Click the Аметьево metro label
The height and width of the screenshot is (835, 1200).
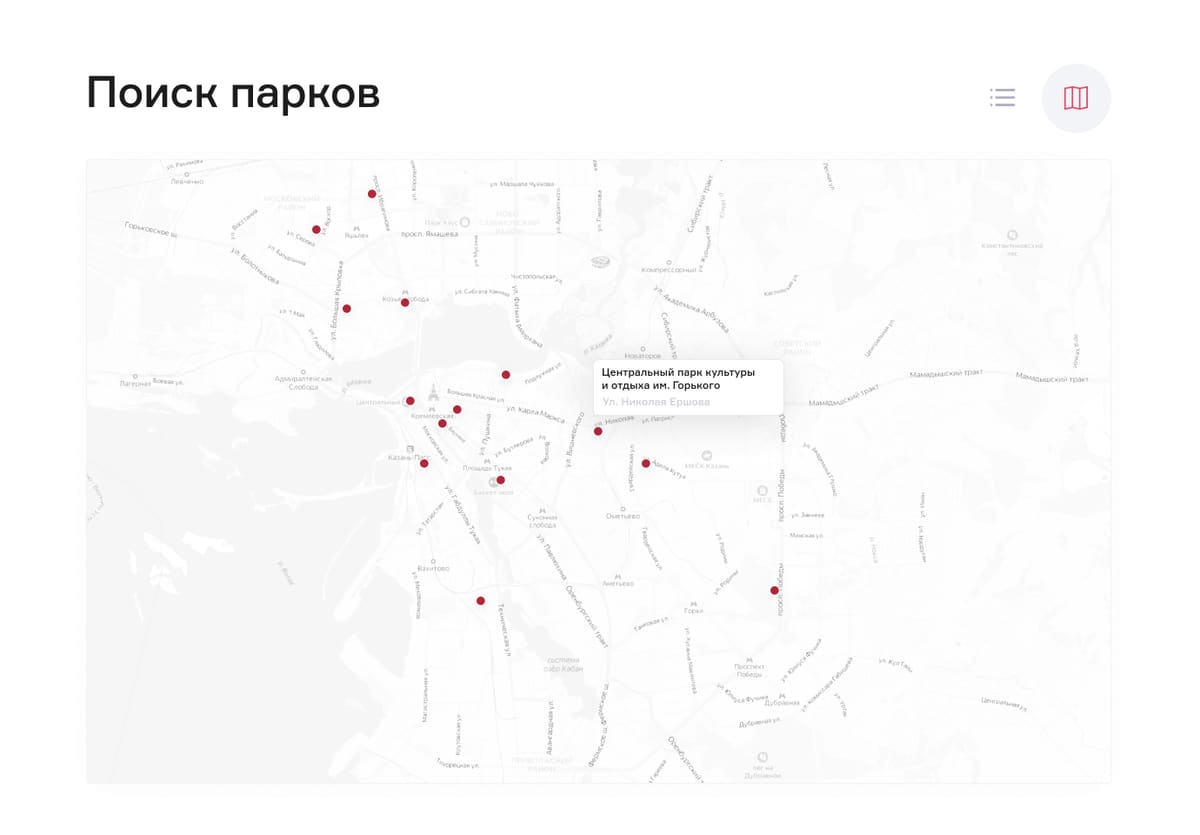click(619, 584)
